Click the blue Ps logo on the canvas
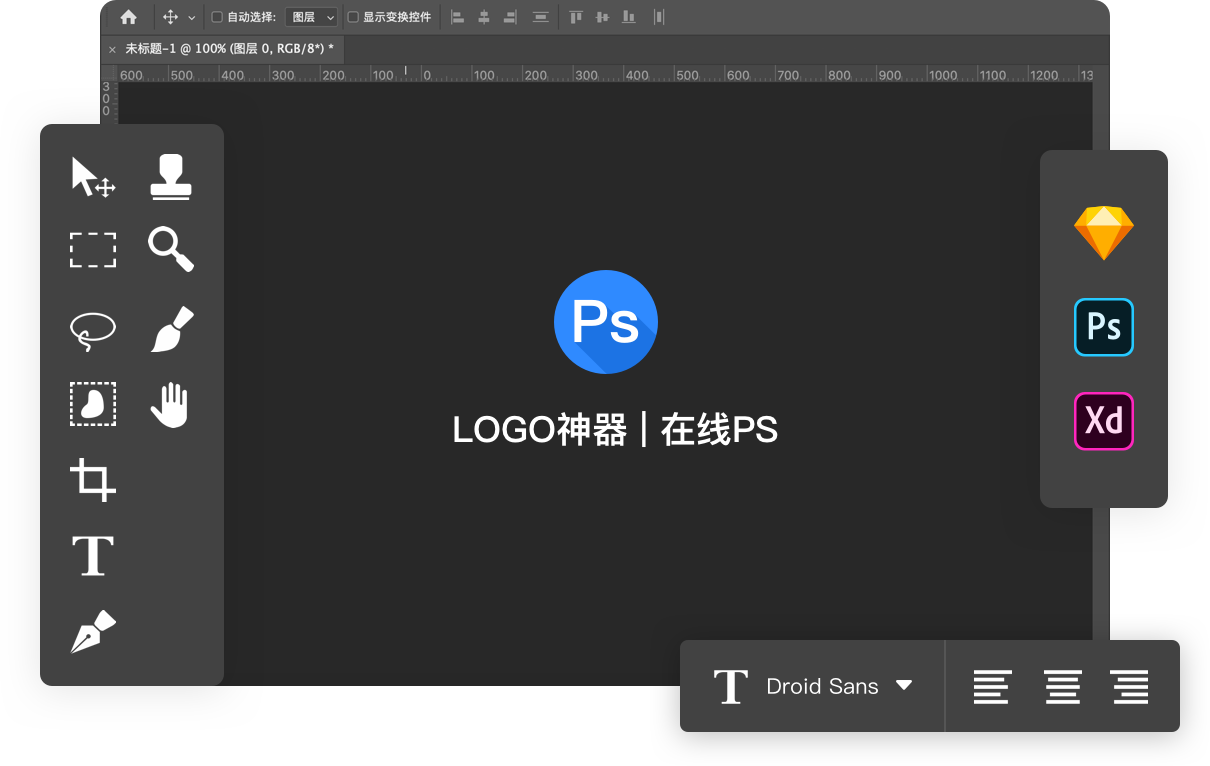Screen dimensions: 1210x766 point(606,322)
